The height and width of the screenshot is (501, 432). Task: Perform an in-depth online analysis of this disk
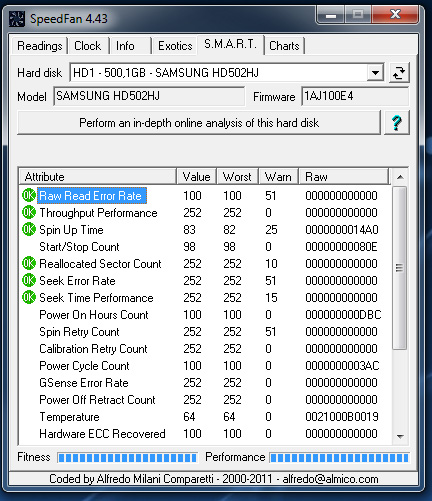point(199,123)
